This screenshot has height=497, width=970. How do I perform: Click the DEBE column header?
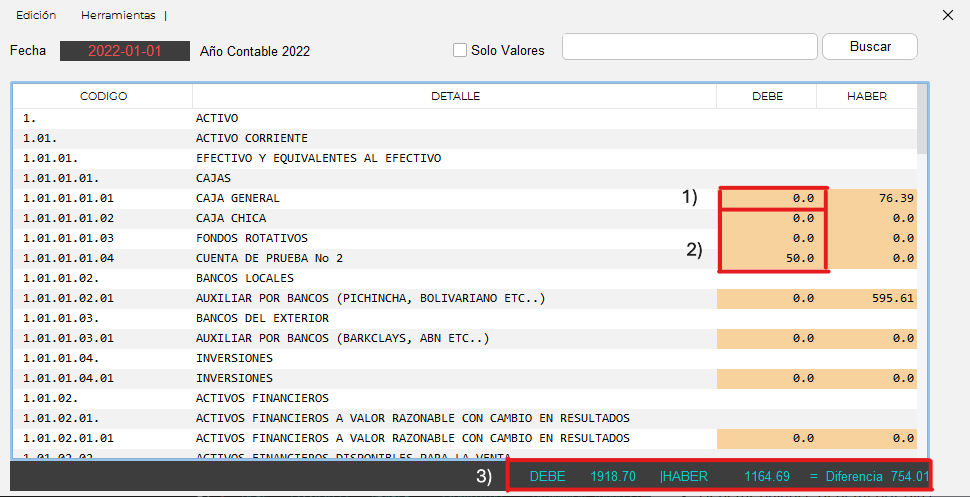[x=767, y=96]
